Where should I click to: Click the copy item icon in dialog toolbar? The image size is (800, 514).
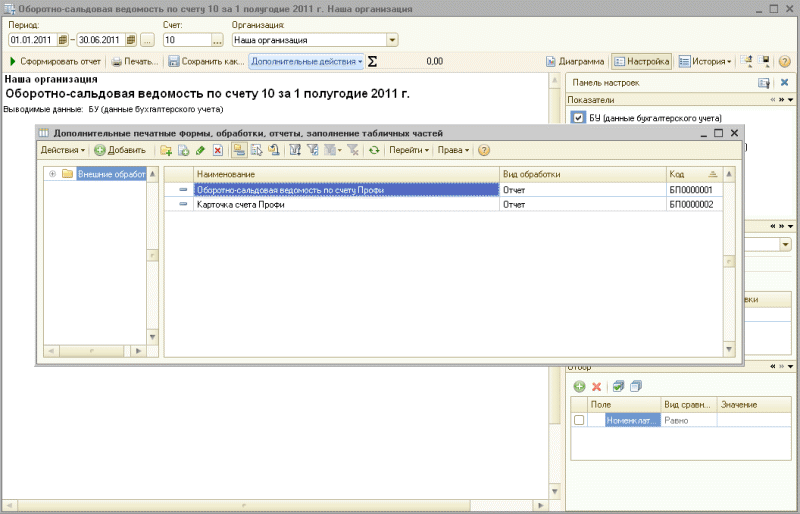[183, 150]
